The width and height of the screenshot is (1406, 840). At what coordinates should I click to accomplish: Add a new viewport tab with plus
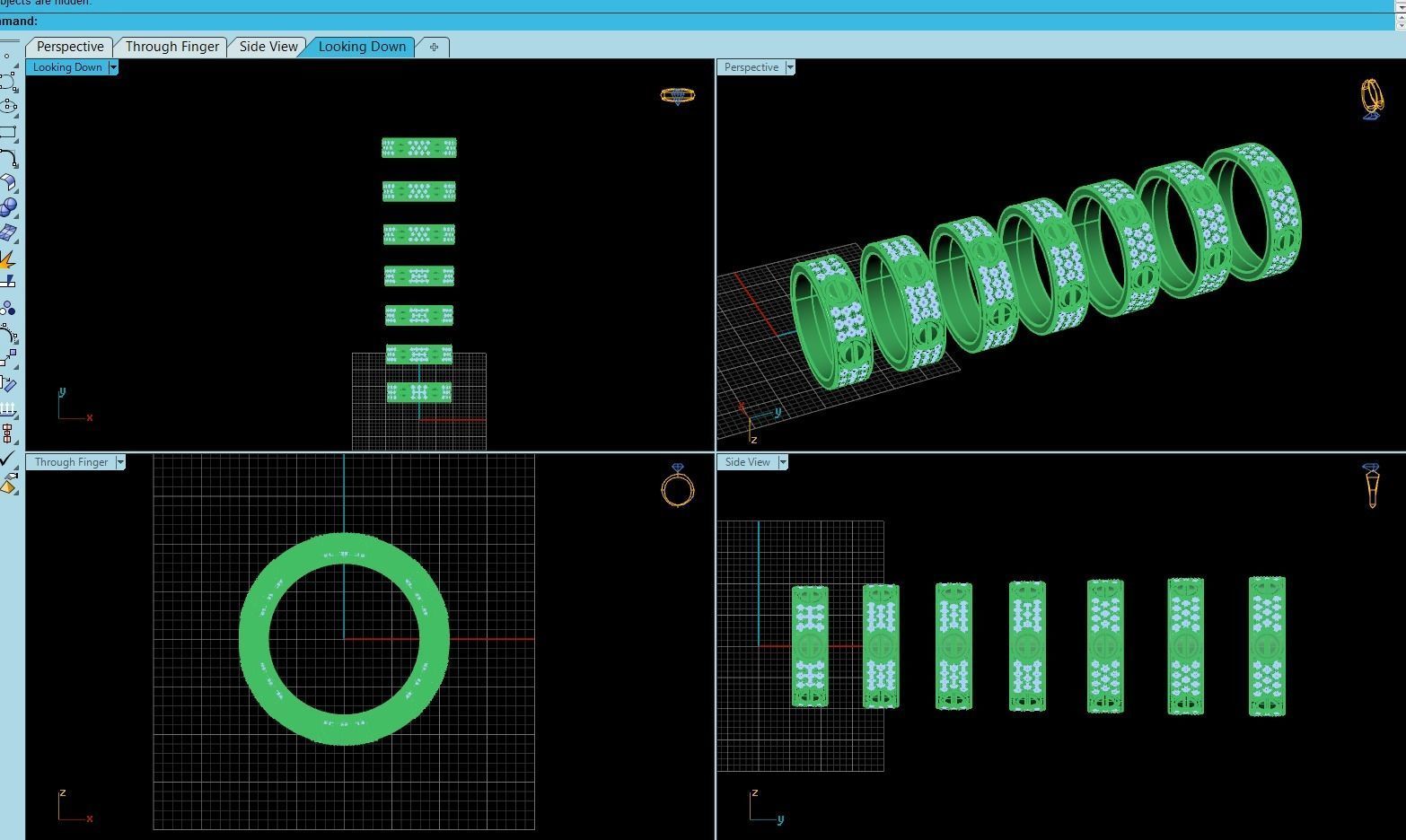coord(434,47)
